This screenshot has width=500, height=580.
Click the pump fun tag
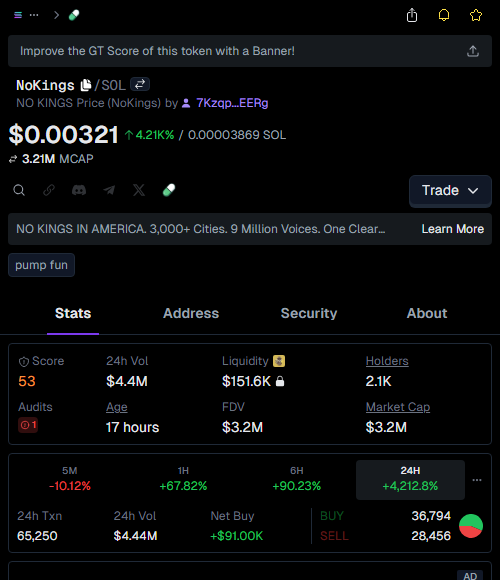pos(41,265)
